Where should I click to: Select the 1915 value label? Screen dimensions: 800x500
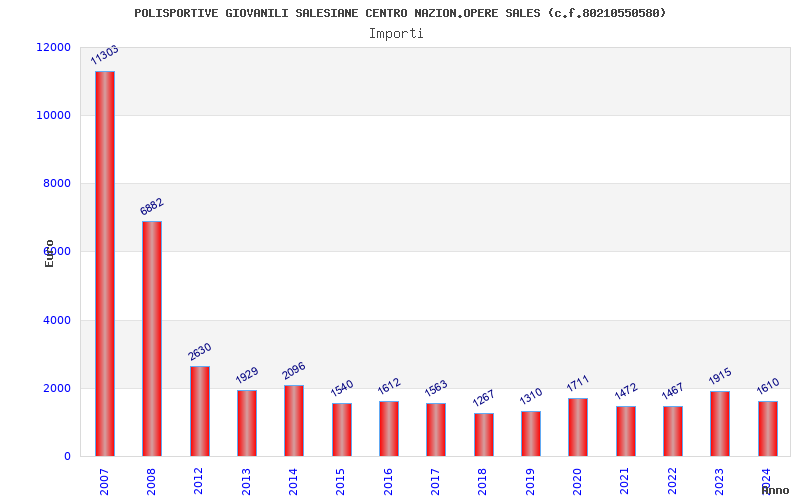[x=720, y=376]
